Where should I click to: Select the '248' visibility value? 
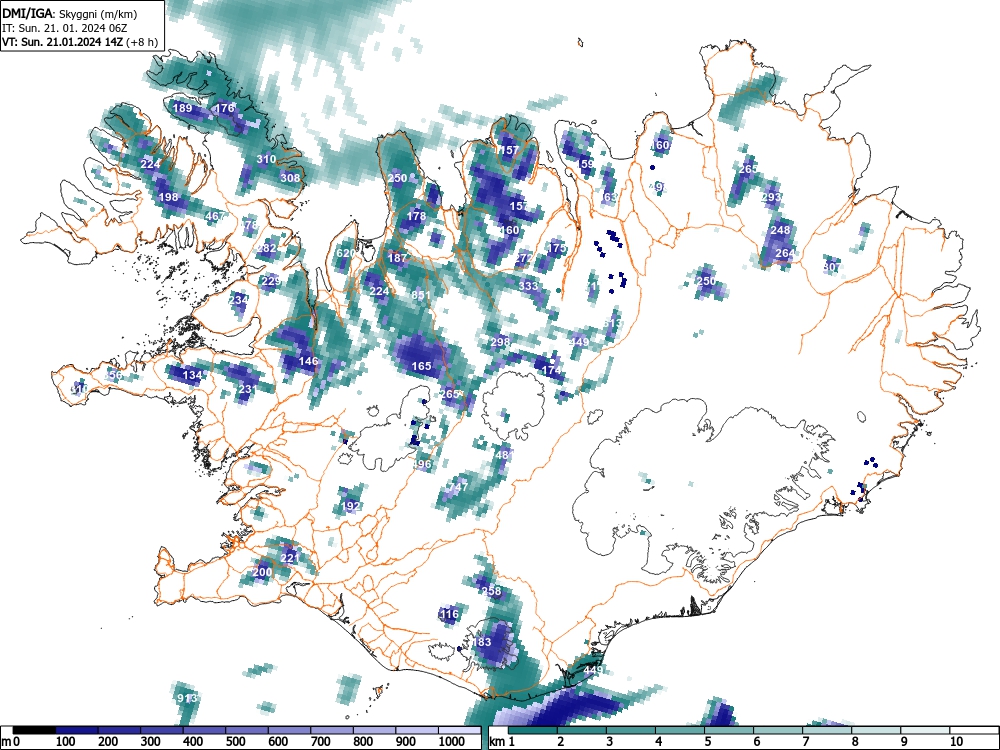(781, 230)
